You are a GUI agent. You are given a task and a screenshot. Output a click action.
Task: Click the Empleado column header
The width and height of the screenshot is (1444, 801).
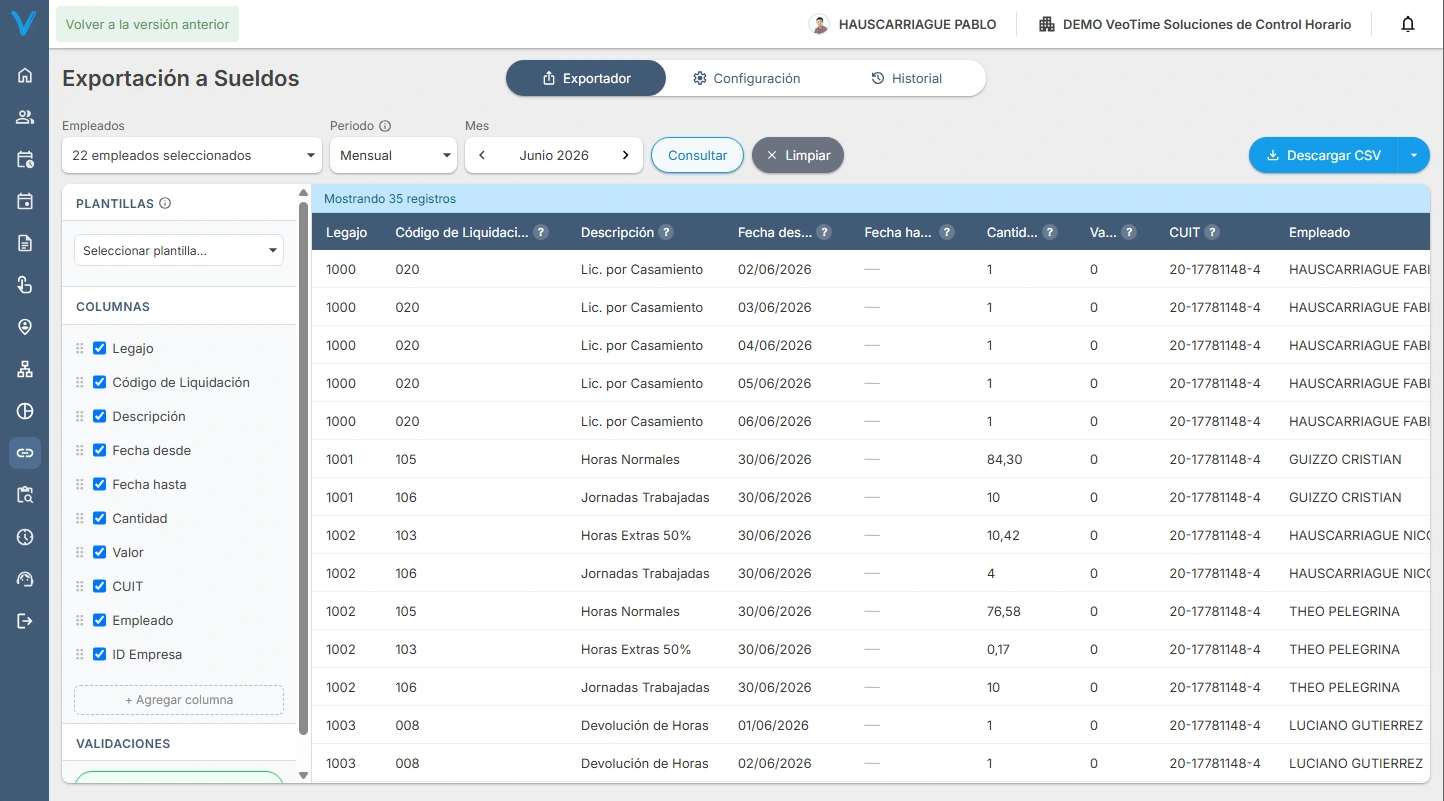[1319, 232]
